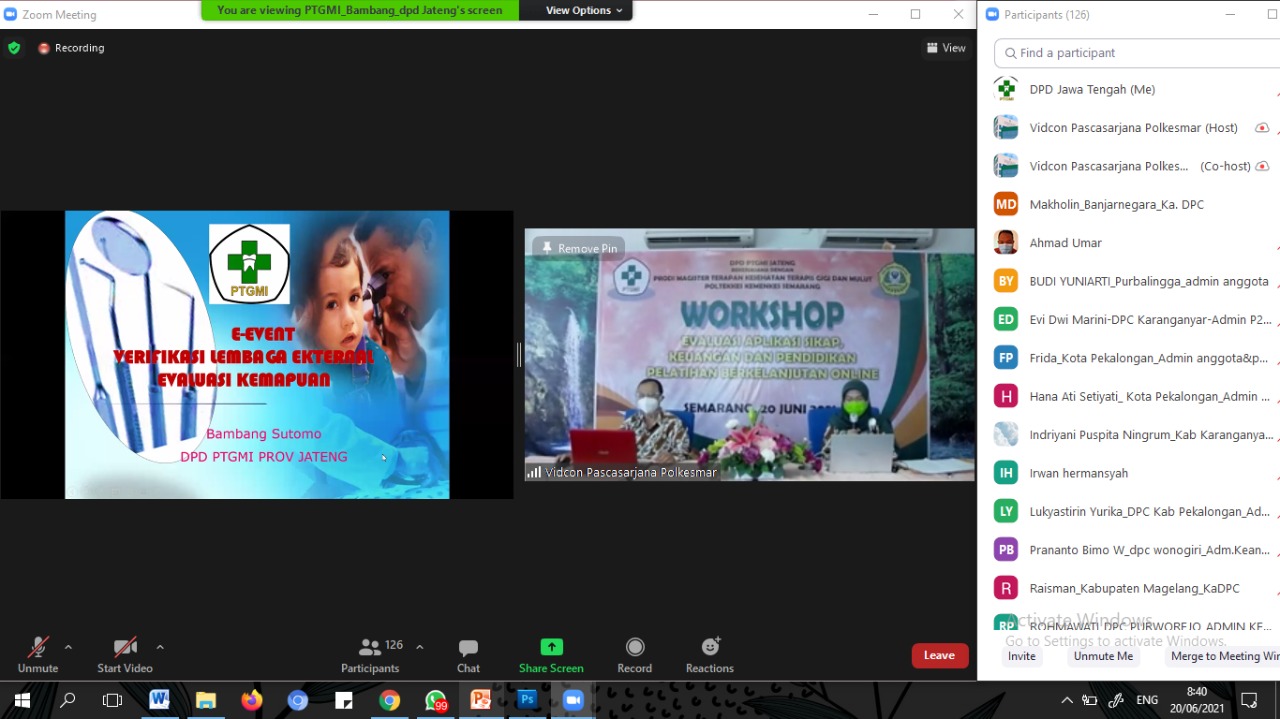Viewport: 1280px width, 719px height.
Task: Expand arrow next to Participants count
Action: click(419, 647)
